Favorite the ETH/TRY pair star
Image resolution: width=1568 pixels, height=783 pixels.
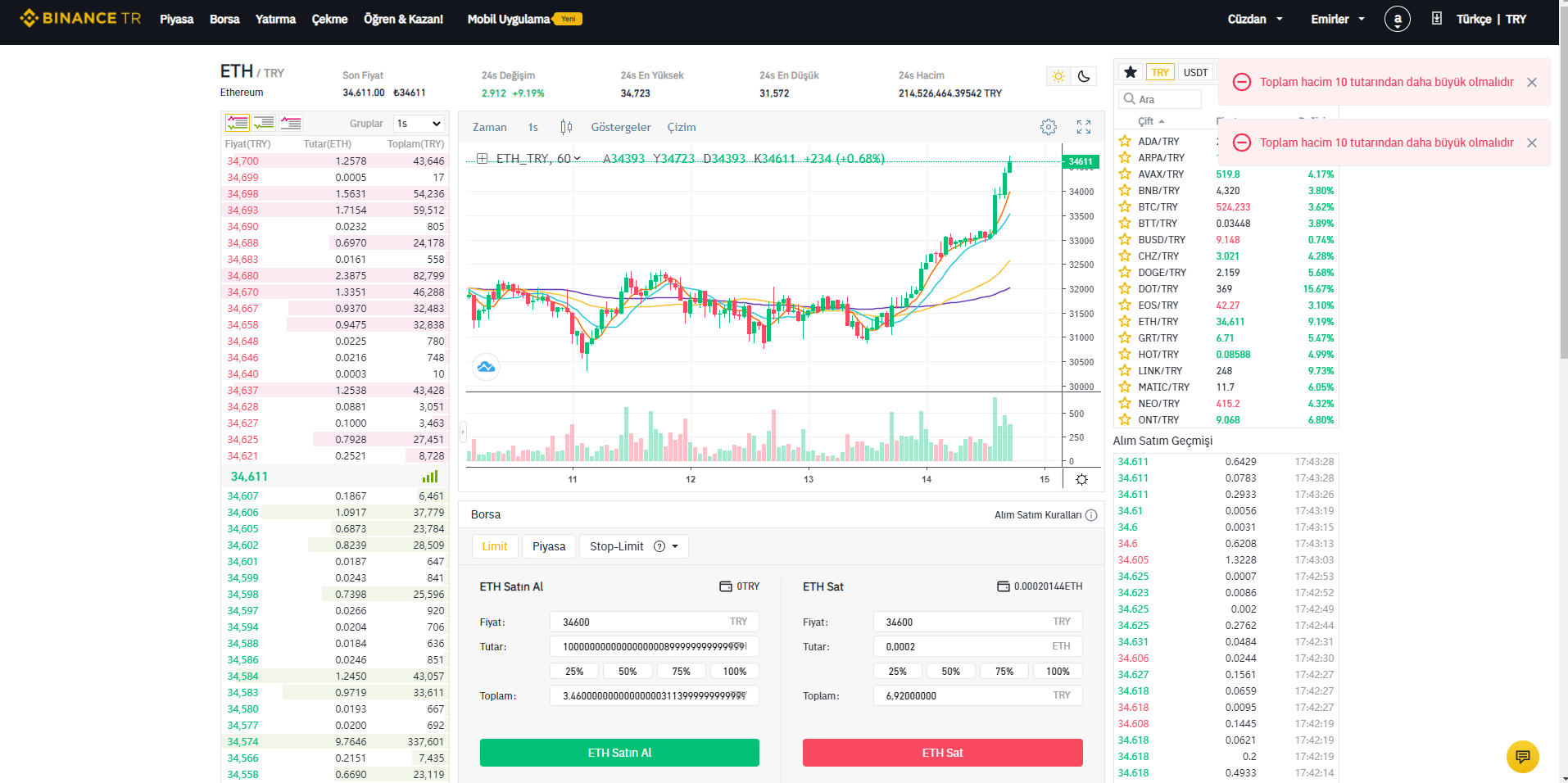(x=1125, y=321)
